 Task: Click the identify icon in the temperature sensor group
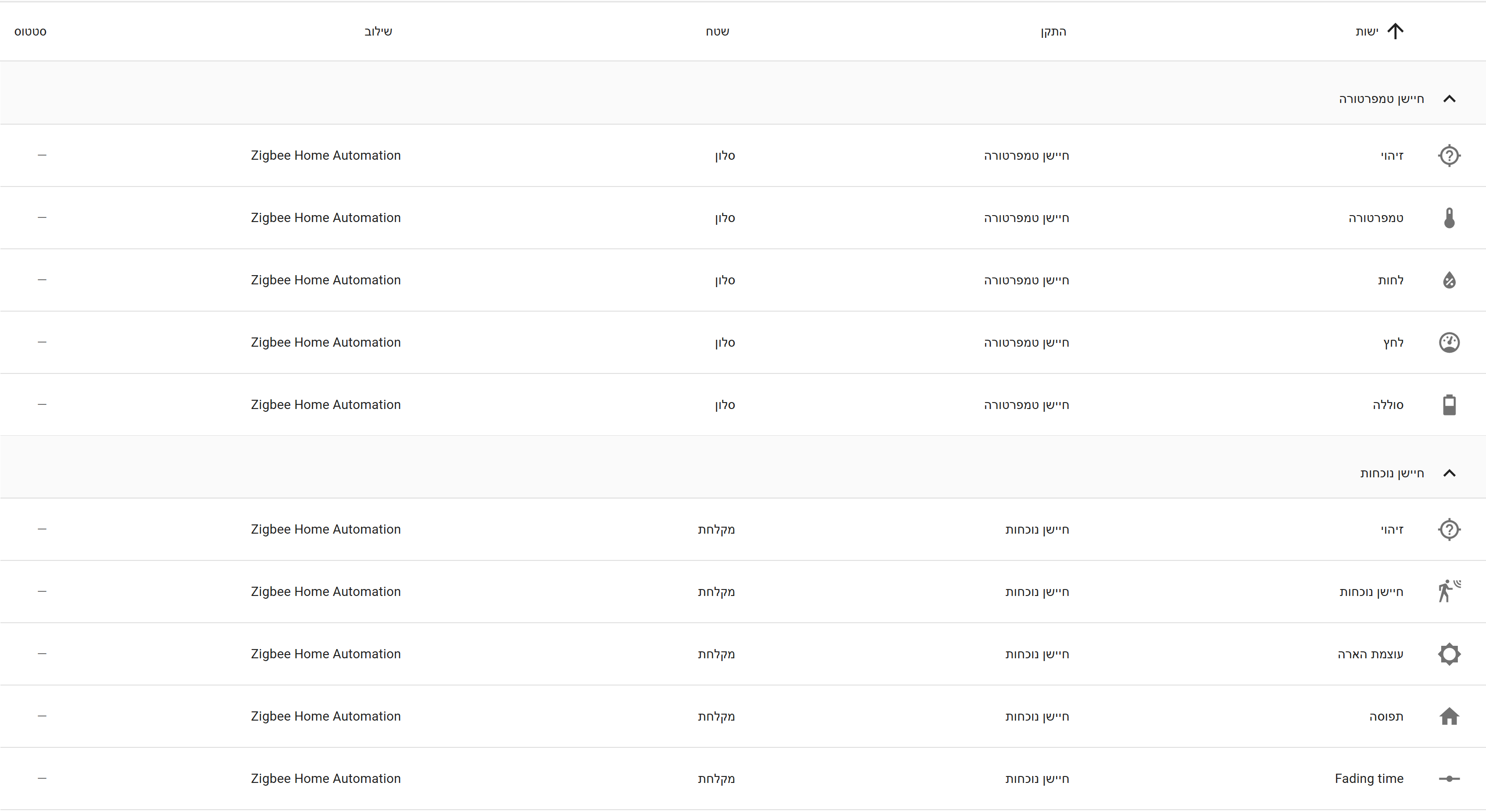click(1449, 156)
